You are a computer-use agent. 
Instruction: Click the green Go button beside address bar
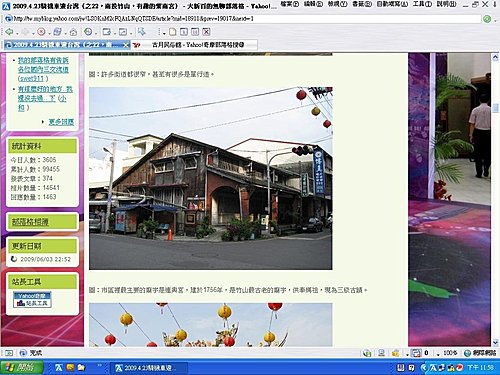[x=487, y=19]
